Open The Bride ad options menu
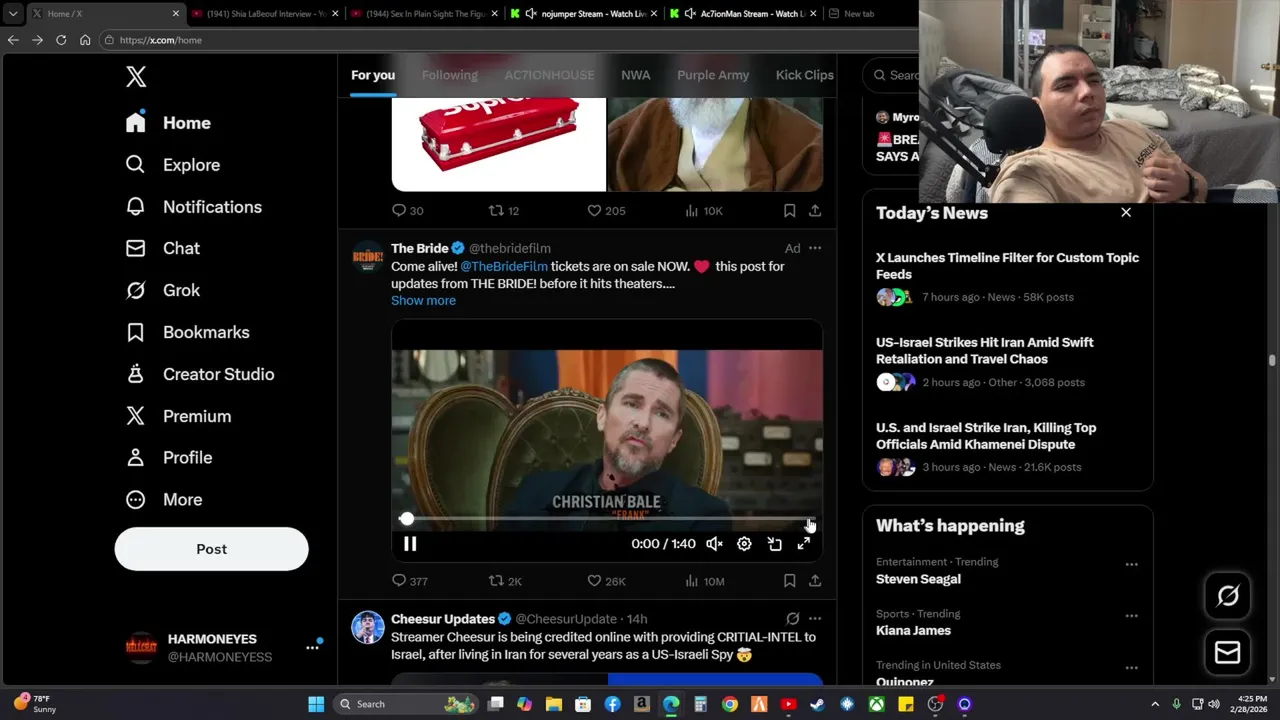 point(815,248)
